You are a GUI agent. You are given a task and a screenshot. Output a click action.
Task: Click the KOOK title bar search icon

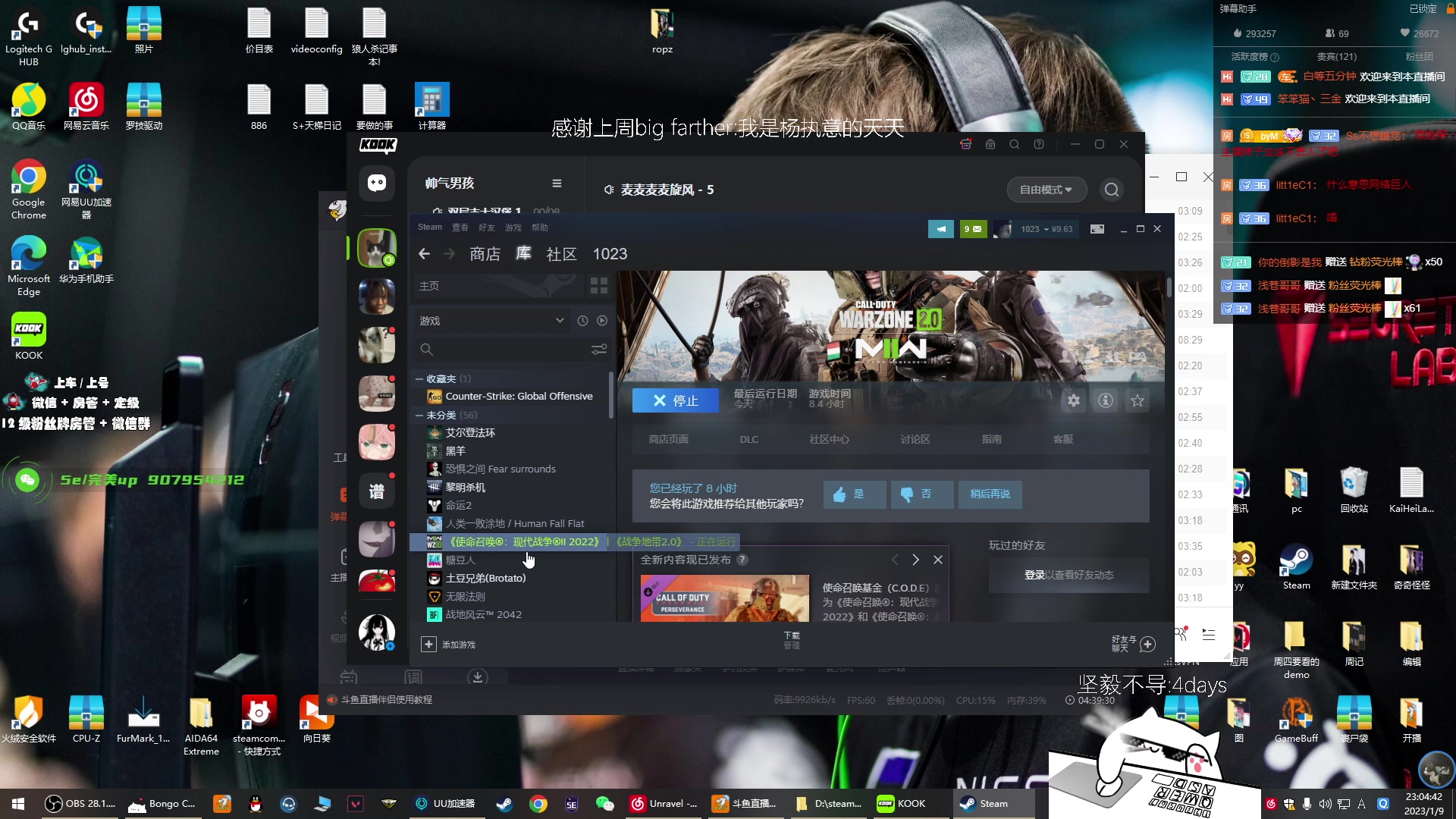1015,144
